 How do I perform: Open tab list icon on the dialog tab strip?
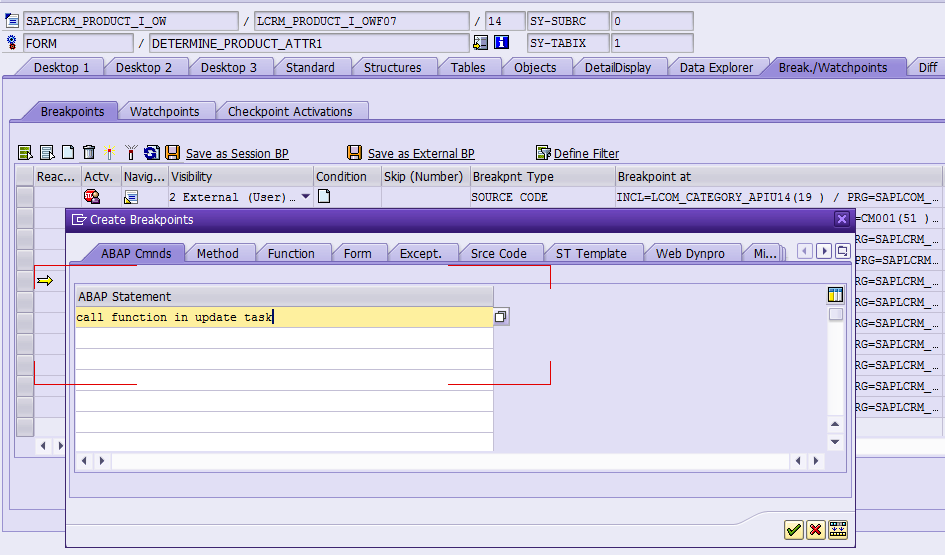click(843, 251)
